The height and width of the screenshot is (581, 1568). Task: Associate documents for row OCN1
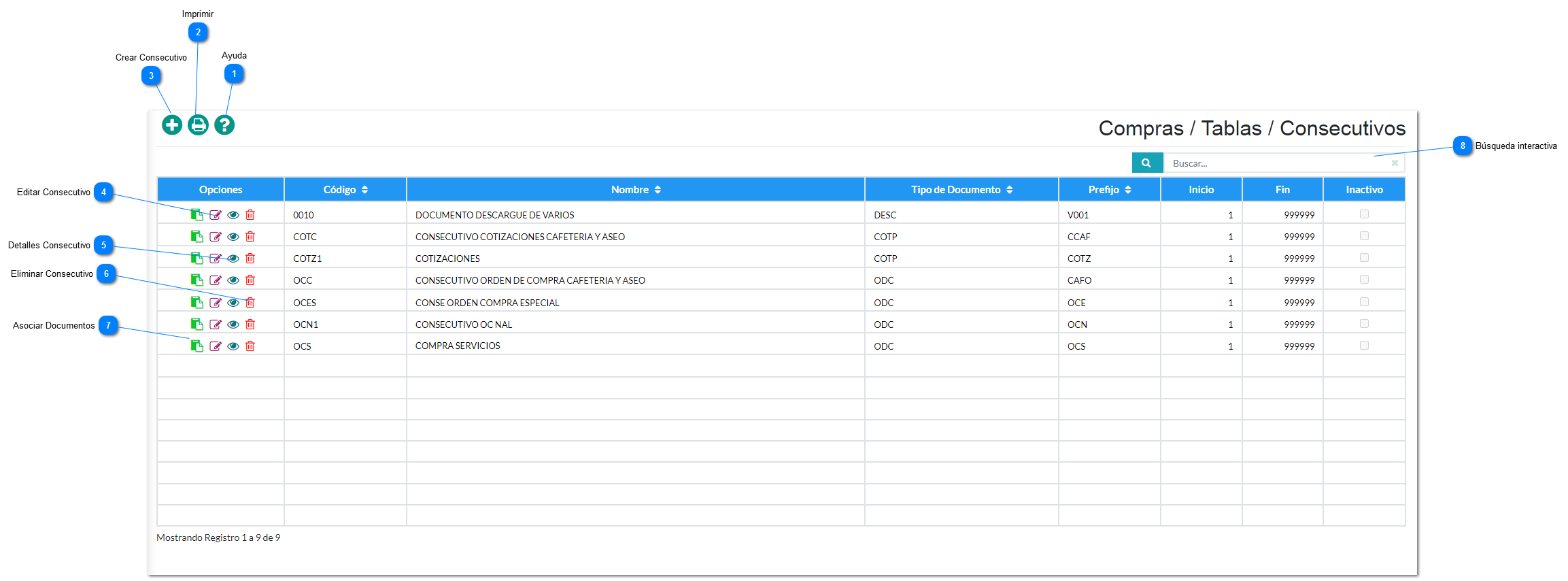(x=197, y=325)
